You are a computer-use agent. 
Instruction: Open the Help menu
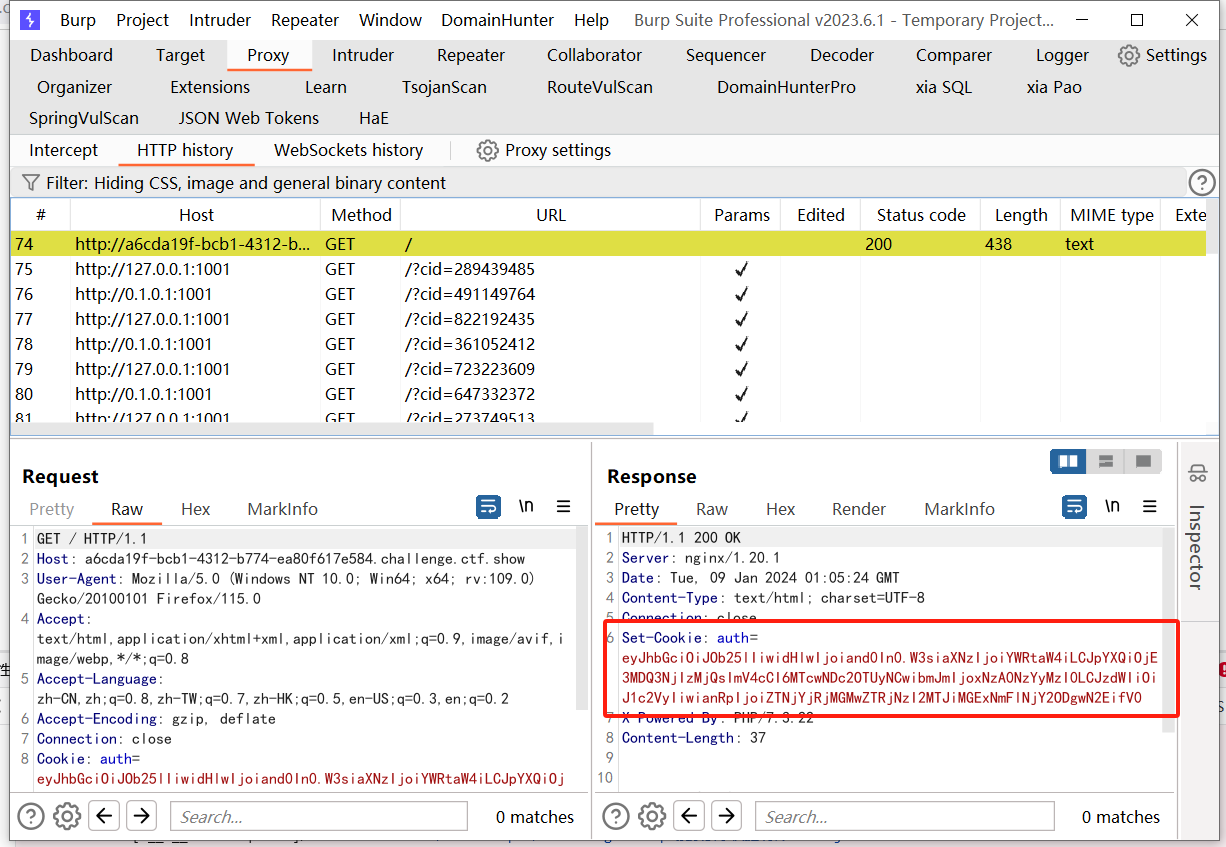[x=592, y=20]
